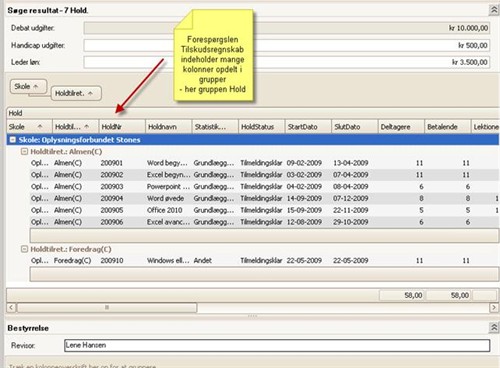Click the Foredrag(C) cell in row 200910
Viewport: 500px width, 368px height.
(x=73, y=261)
